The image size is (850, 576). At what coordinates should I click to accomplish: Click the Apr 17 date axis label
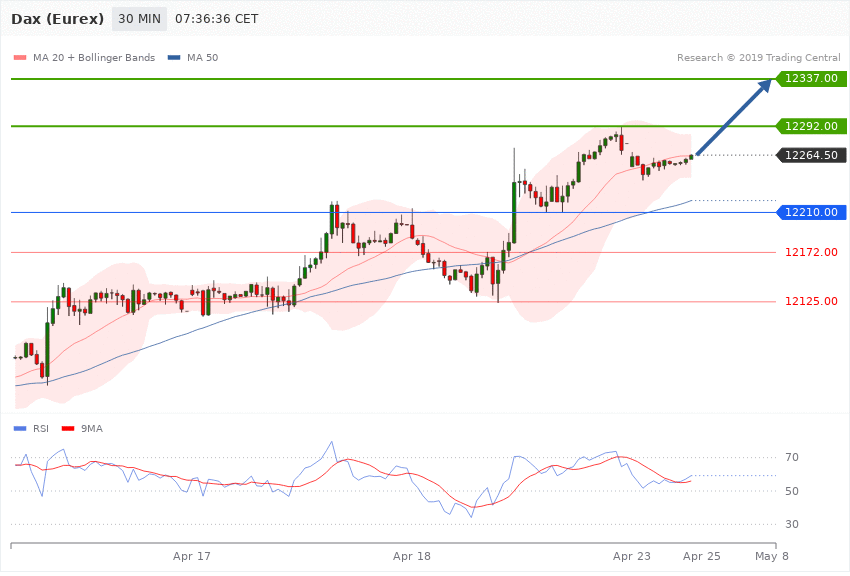[x=192, y=556]
